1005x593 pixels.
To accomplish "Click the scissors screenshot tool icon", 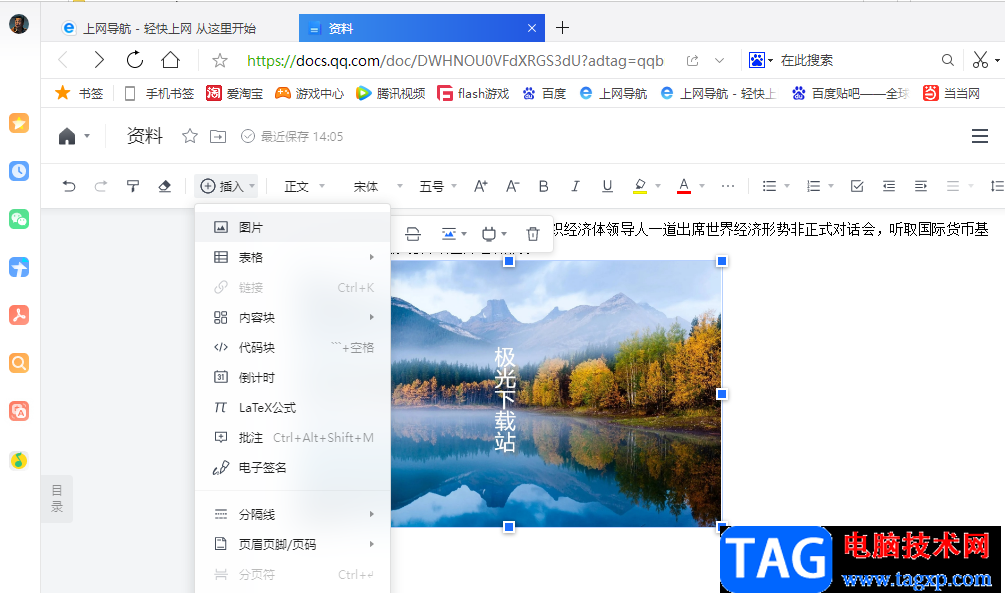I will (x=980, y=60).
